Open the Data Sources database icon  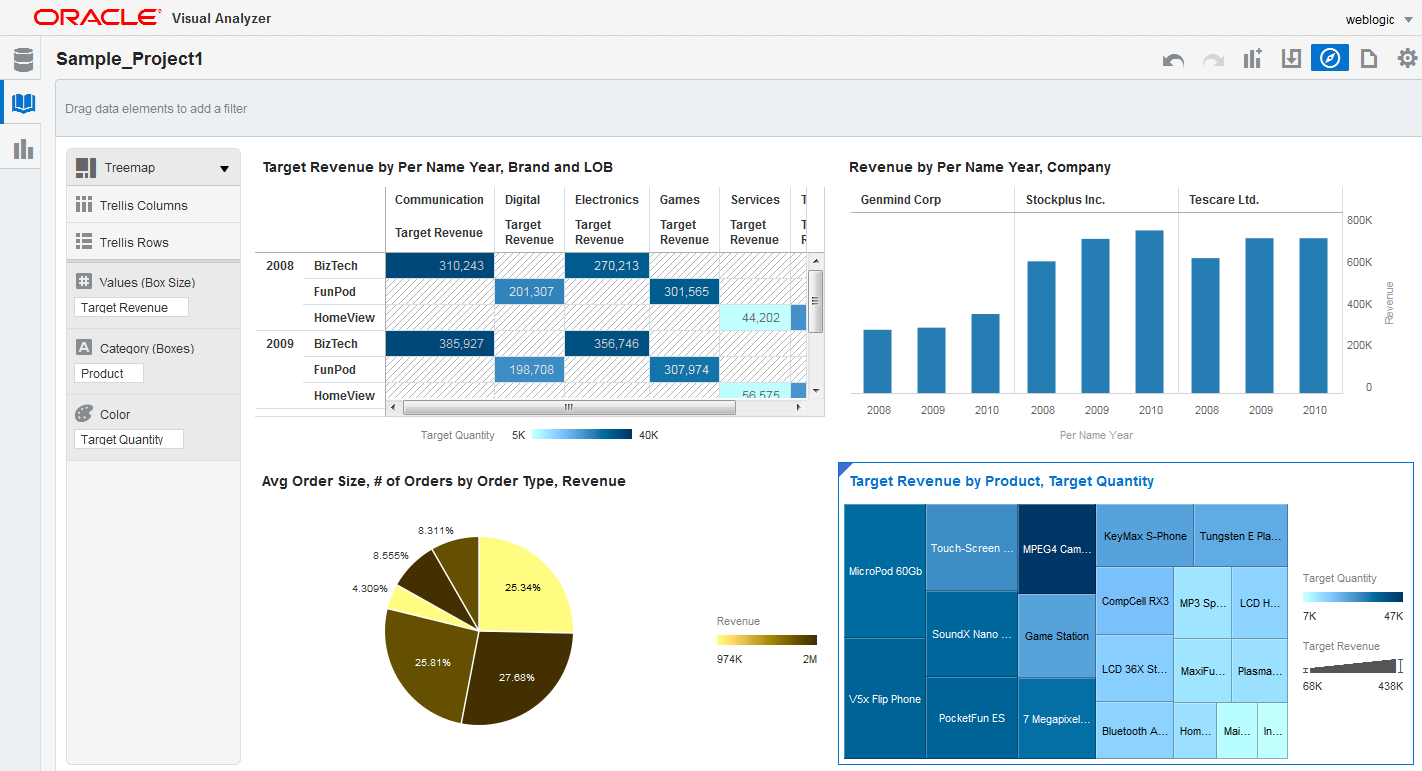pyautogui.click(x=23, y=60)
